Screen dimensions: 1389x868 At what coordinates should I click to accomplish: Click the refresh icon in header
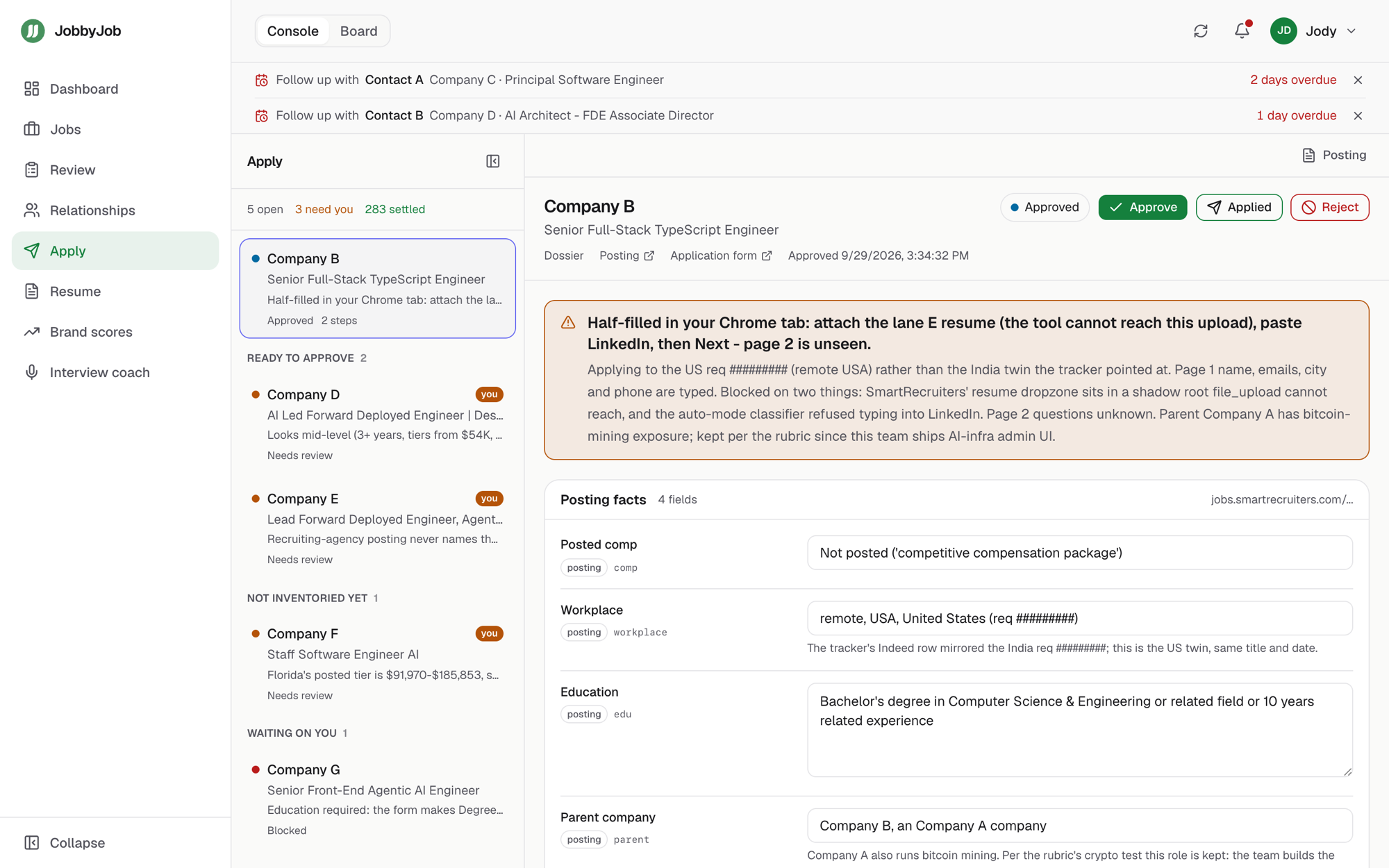[1201, 31]
